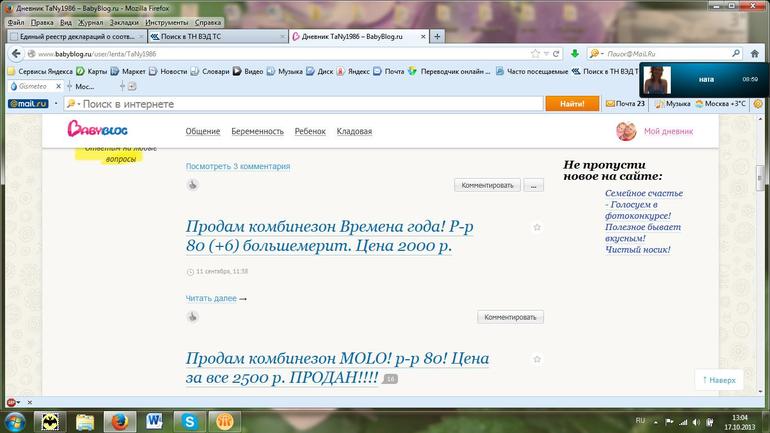Open Продам комбинезон Времена года post title
Image resolution: width=770 pixels, height=433 pixels.
click(329, 236)
